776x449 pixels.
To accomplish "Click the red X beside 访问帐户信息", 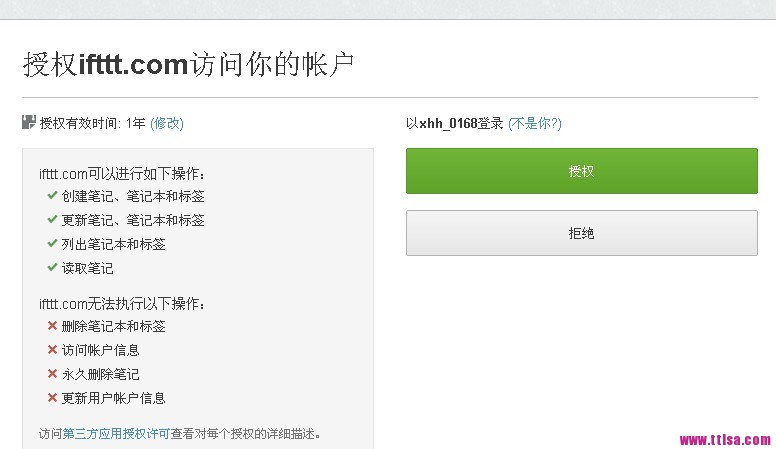I will pos(52,350).
